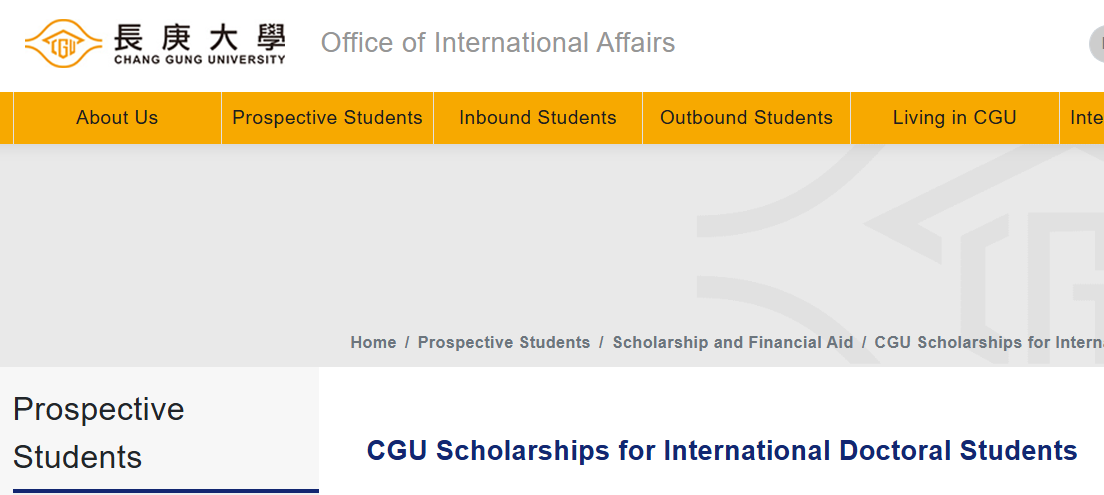Screen dimensions: 1104x495
Task: Click the CHANG GUNG UNIVERSITY English caption
Action: click(199, 60)
